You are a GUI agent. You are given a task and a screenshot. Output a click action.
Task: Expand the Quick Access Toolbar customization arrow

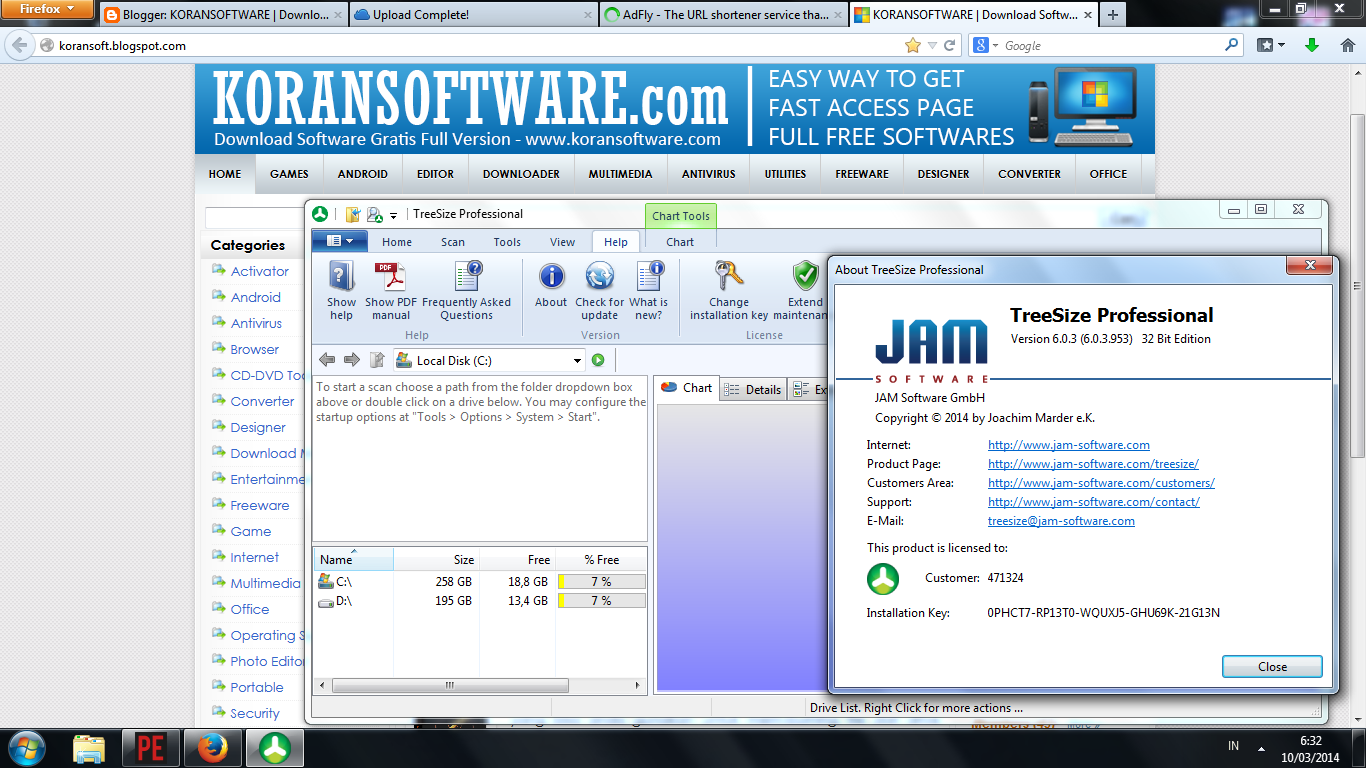[393, 214]
